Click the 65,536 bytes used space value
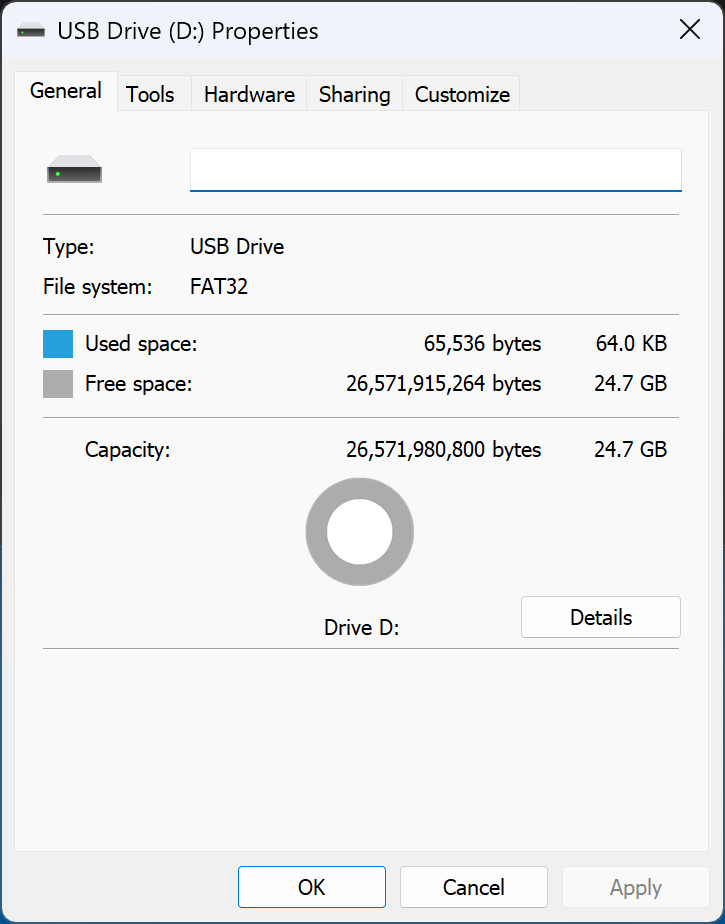The image size is (725, 924). (x=482, y=344)
